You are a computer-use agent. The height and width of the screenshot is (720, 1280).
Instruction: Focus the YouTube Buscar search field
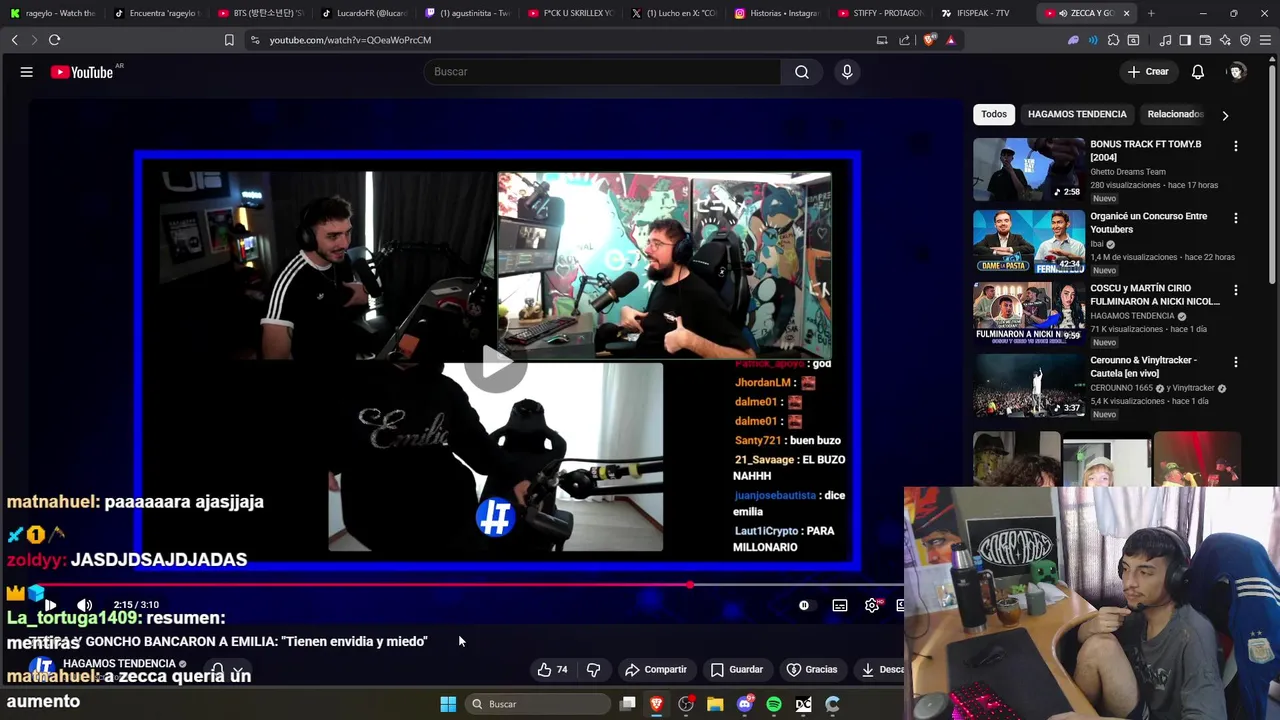click(x=603, y=72)
